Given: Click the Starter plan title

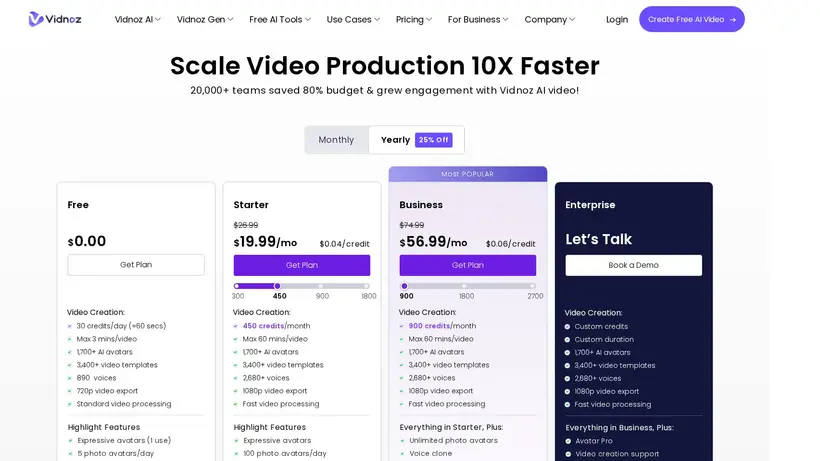Looking at the screenshot, I should pos(251,205).
